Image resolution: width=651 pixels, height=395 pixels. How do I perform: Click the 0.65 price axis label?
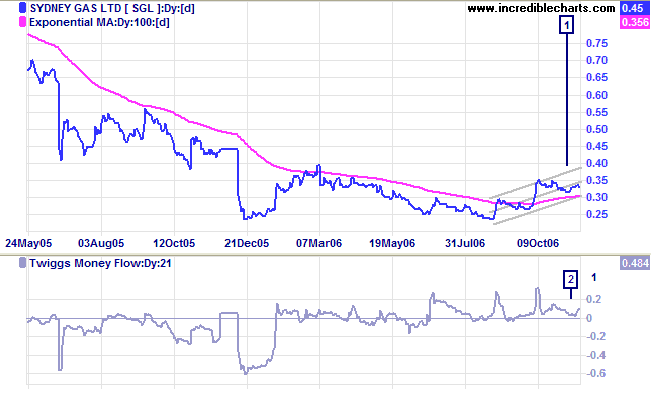[597, 77]
